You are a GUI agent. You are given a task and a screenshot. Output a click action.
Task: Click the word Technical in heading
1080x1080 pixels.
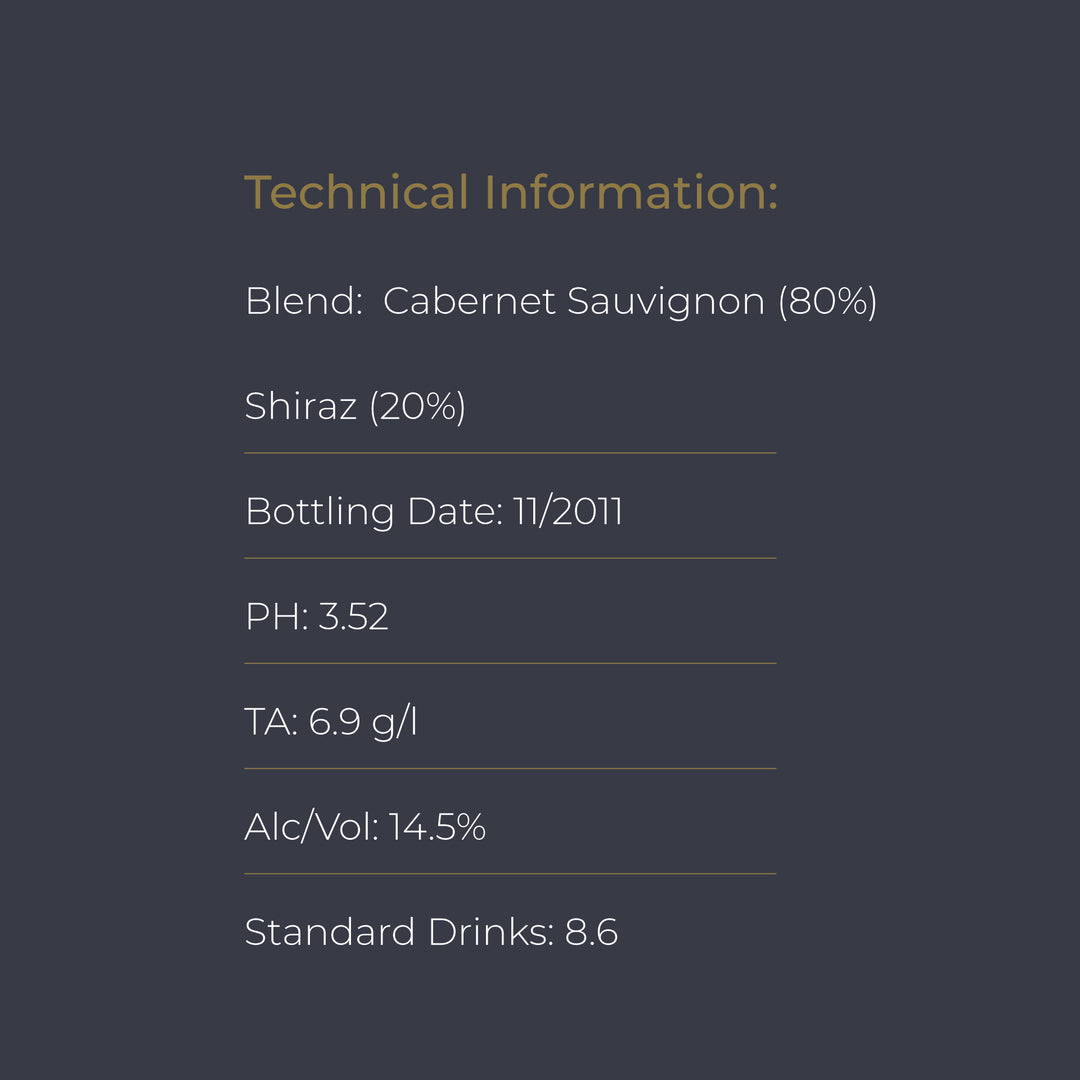pos(357,193)
